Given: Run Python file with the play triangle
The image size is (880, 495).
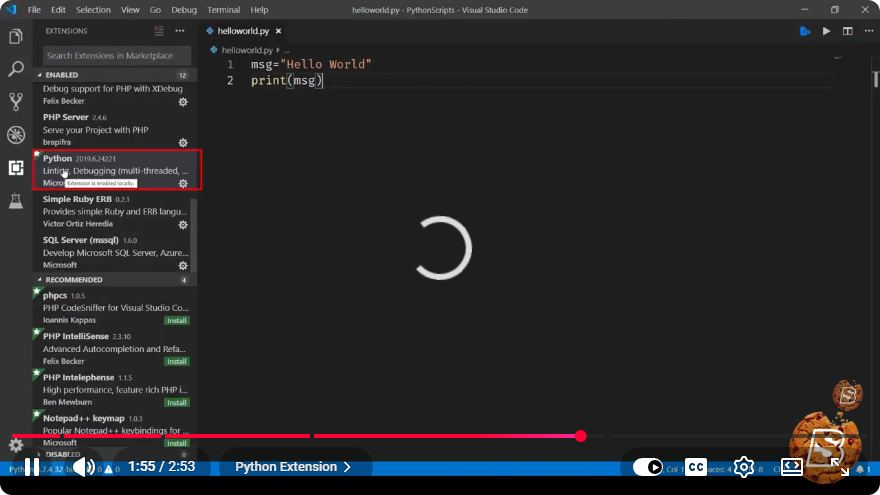Looking at the screenshot, I should (x=826, y=31).
